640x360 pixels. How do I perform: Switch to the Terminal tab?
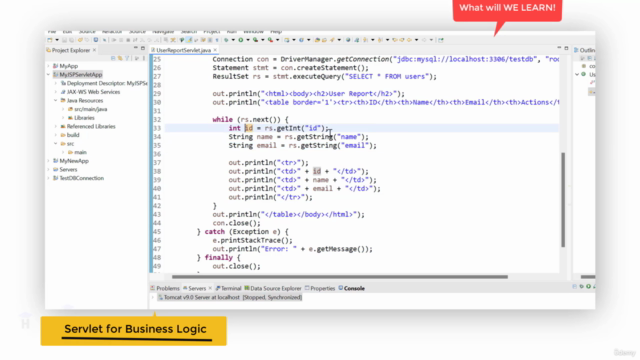click(x=229, y=288)
